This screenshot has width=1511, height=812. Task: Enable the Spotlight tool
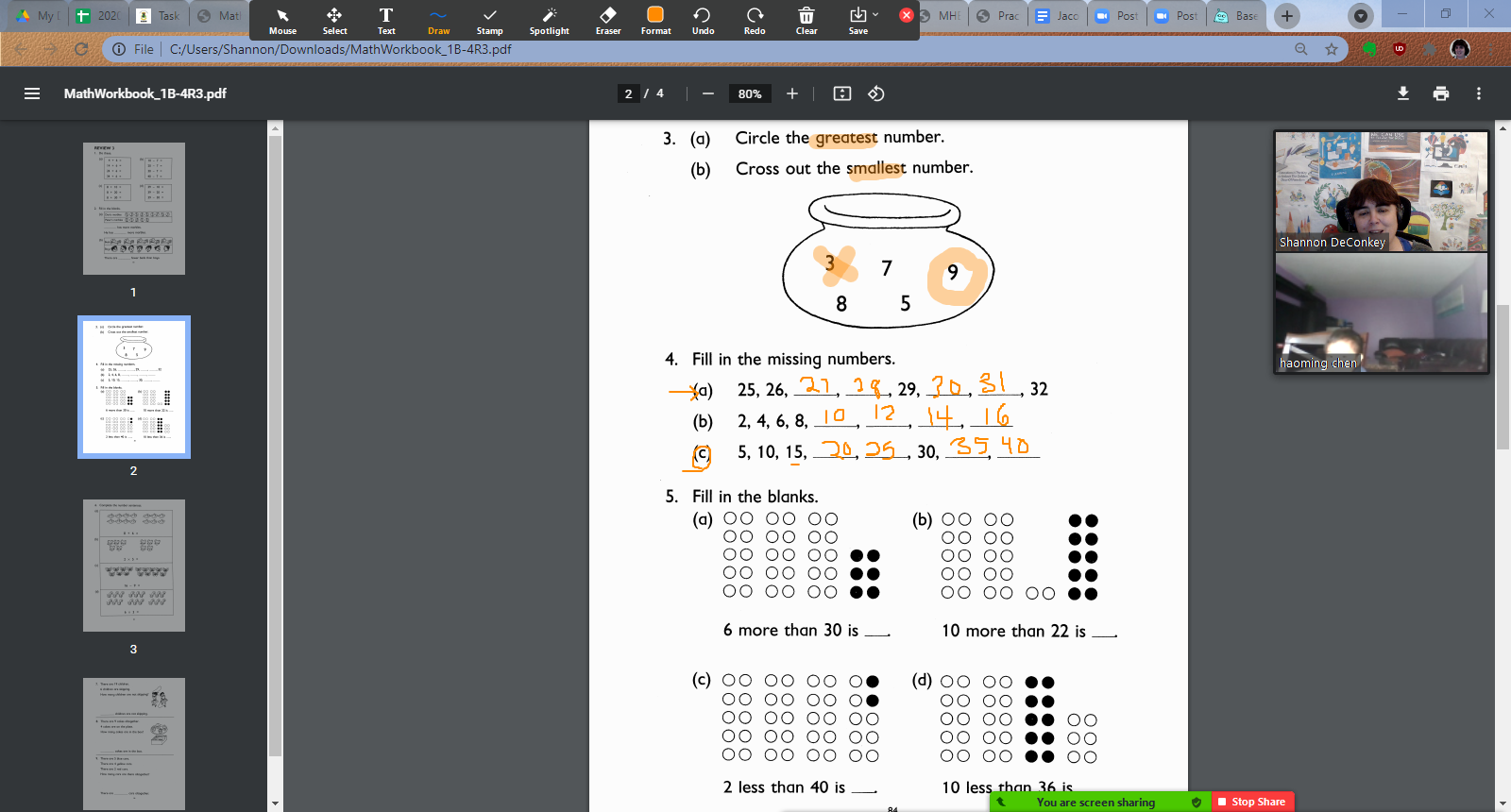pyautogui.click(x=549, y=21)
